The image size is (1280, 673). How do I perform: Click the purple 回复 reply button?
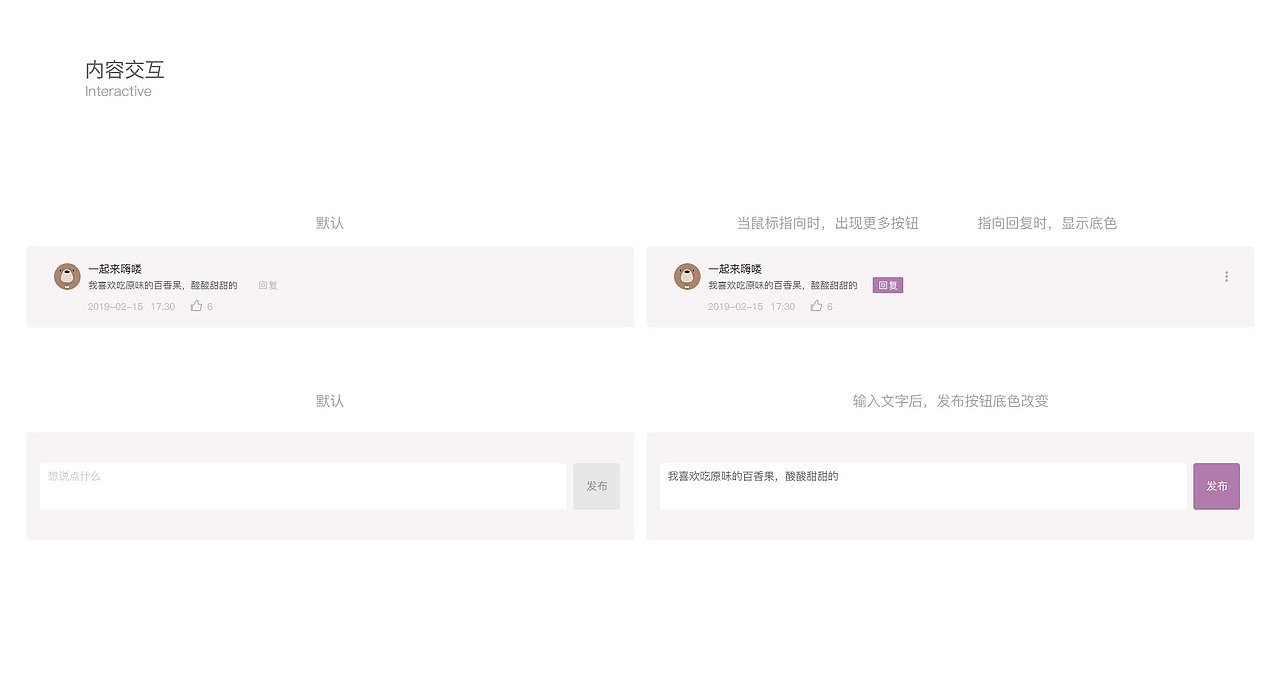(x=887, y=284)
